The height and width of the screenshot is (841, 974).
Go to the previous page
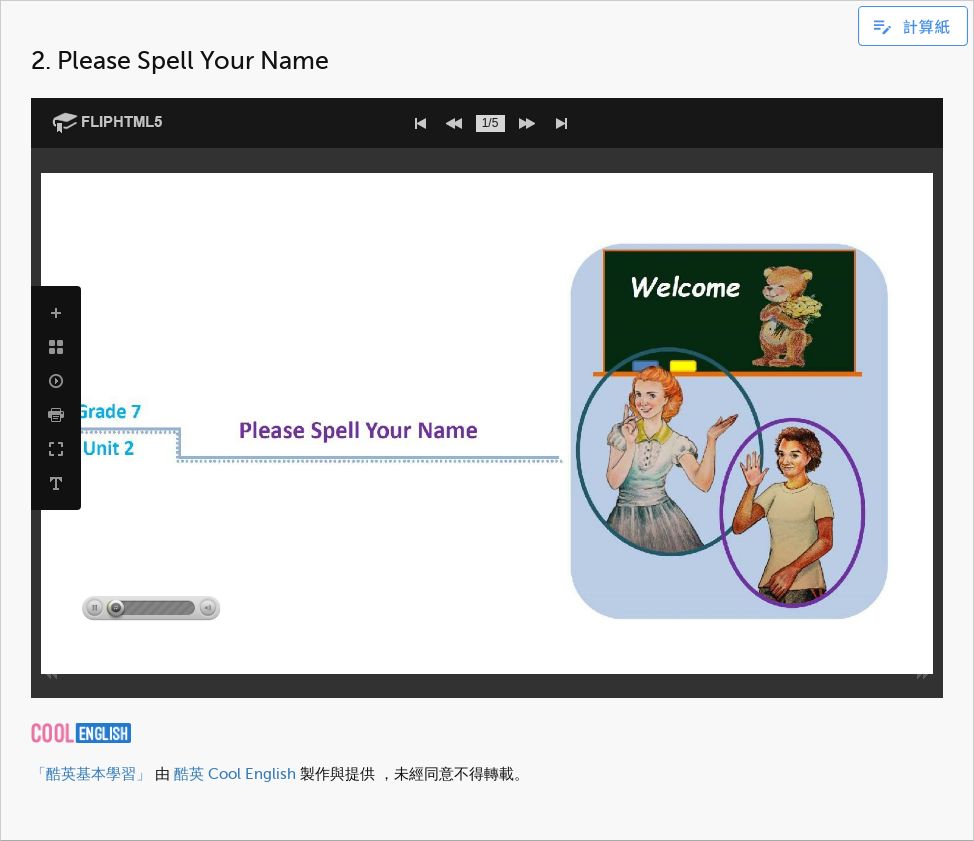pos(453,123)
